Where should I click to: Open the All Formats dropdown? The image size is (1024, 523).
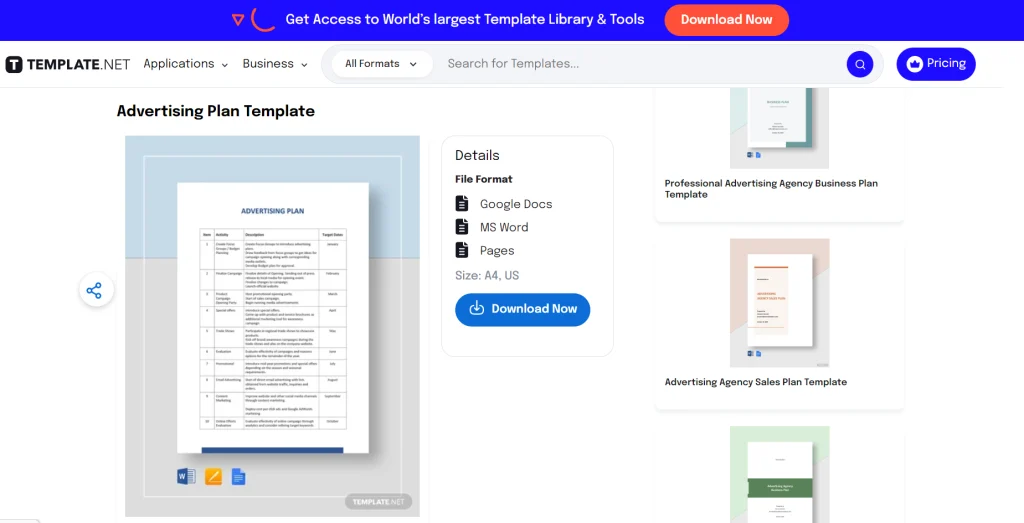[381, 64]
